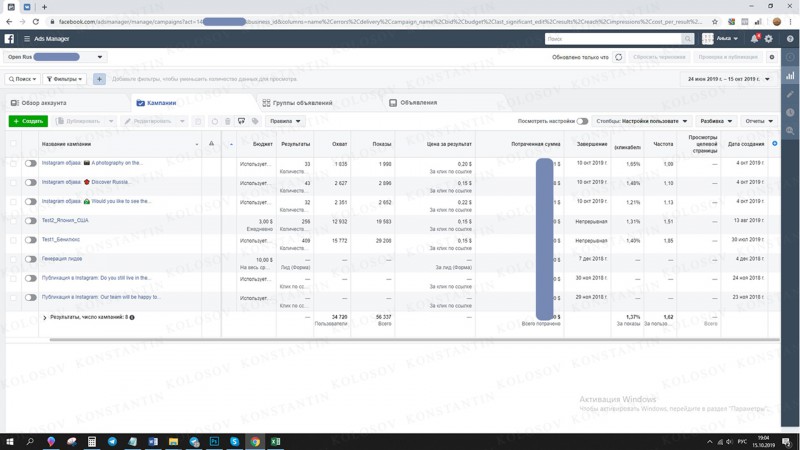Screen dimensions: 800x450
Task: Check the select-all campaigns header checkbox
Action: [x=14, y=144]
